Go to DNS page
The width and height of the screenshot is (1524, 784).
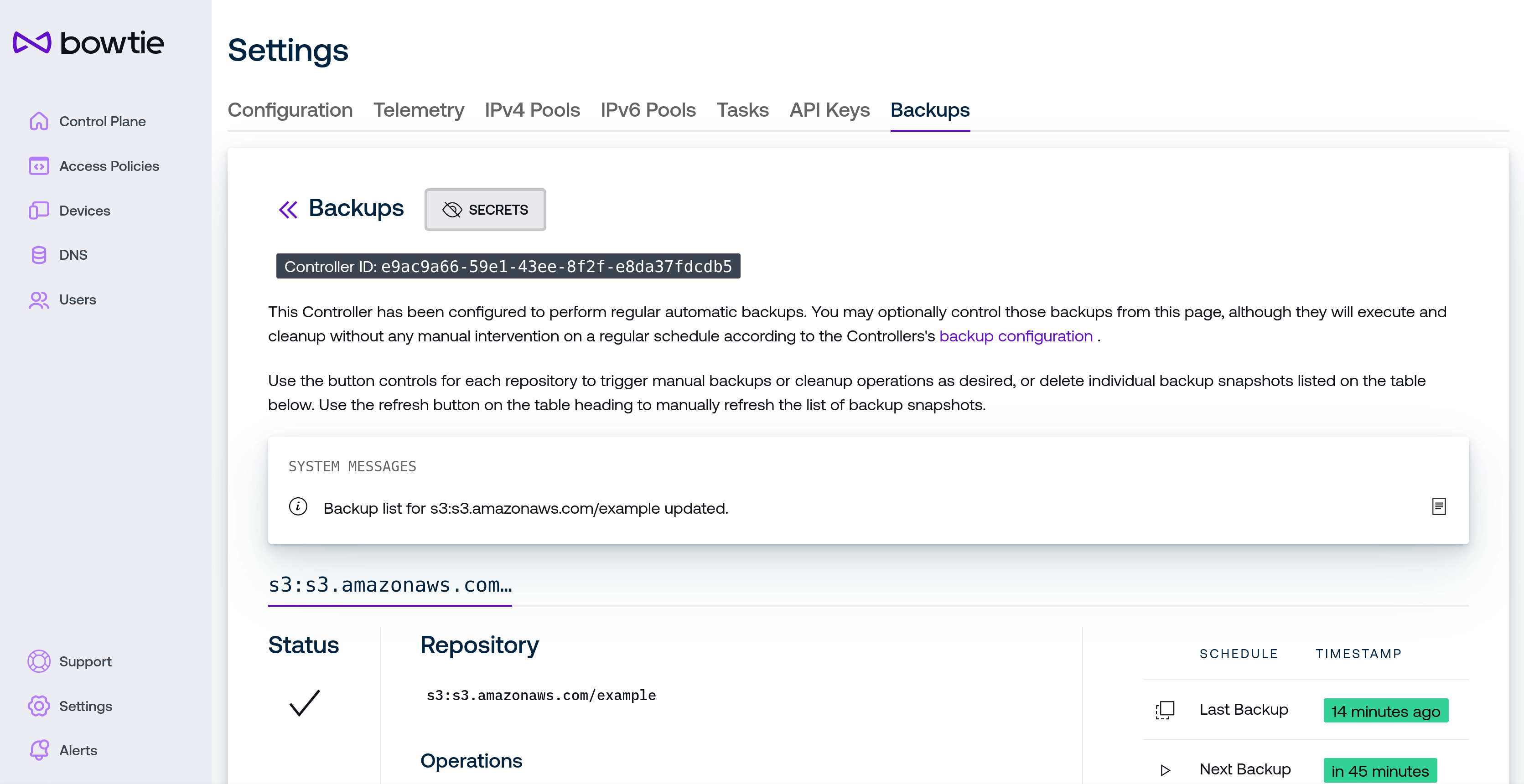click(x=73, y=255)
